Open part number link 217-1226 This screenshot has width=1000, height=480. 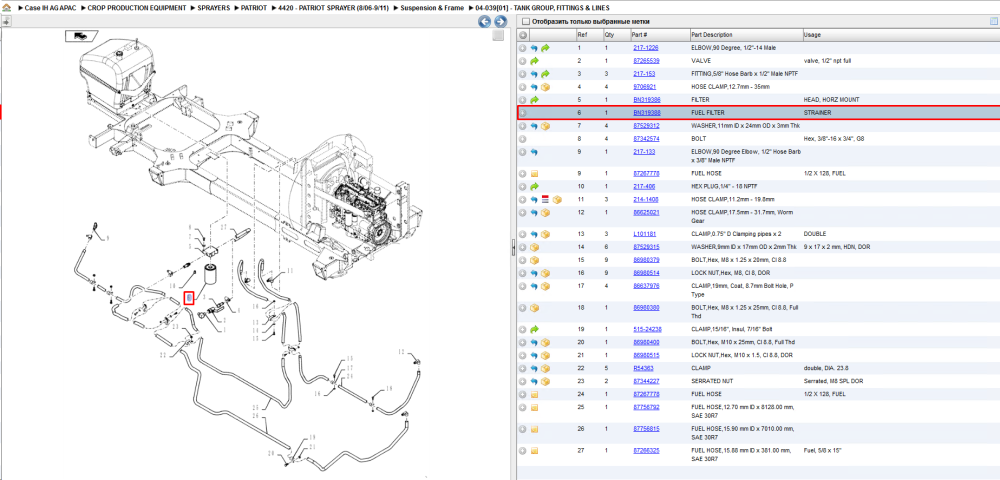pos(645,48)
